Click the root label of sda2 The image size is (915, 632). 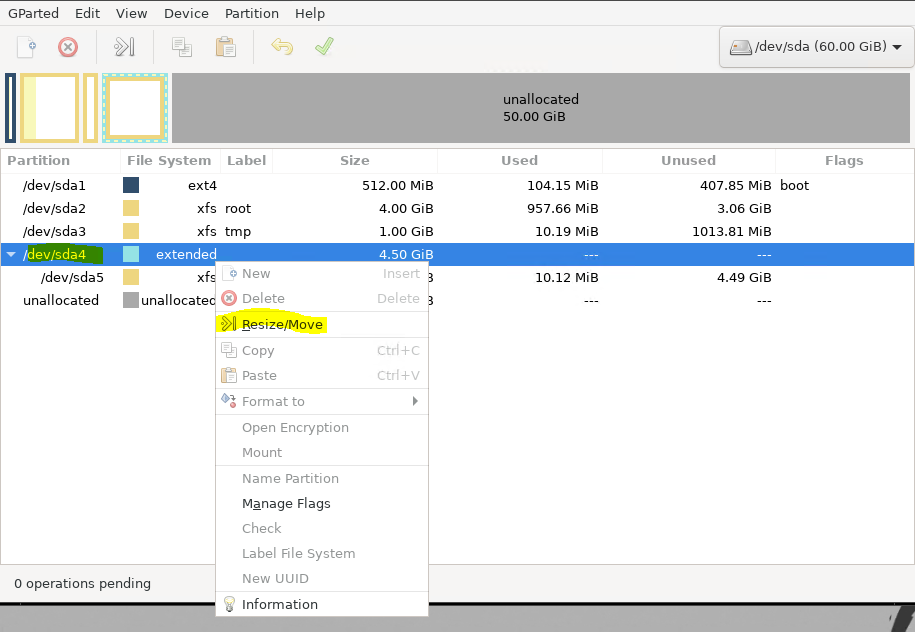coord(238,208)
